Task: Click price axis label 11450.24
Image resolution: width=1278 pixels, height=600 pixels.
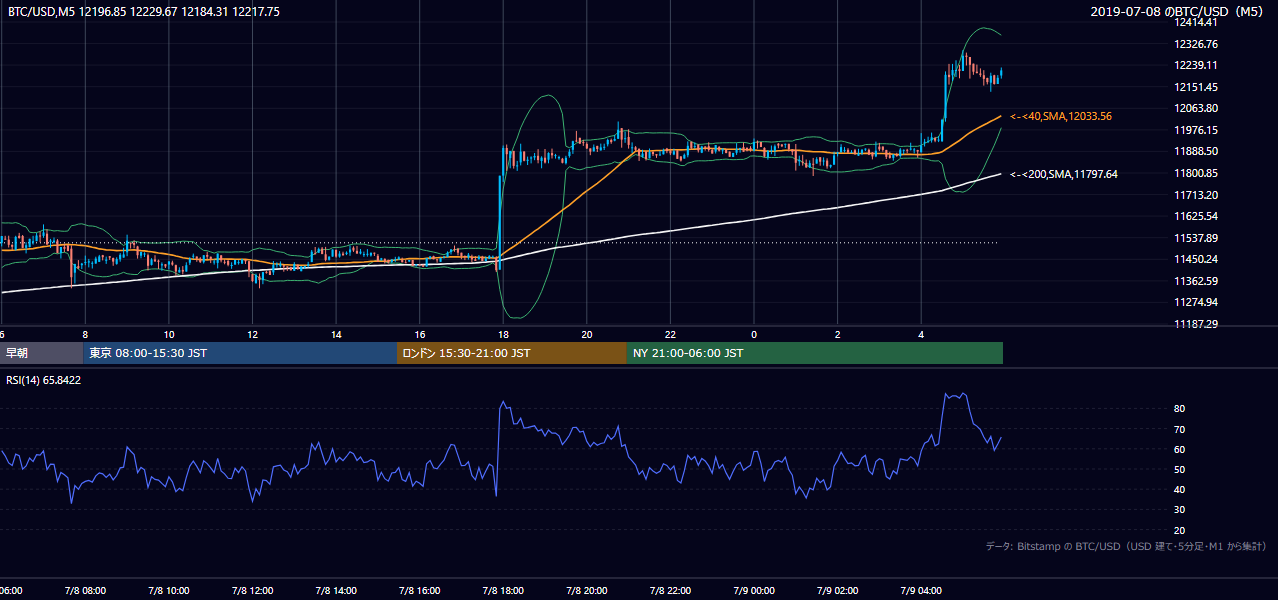Action: coord(1195,259)
